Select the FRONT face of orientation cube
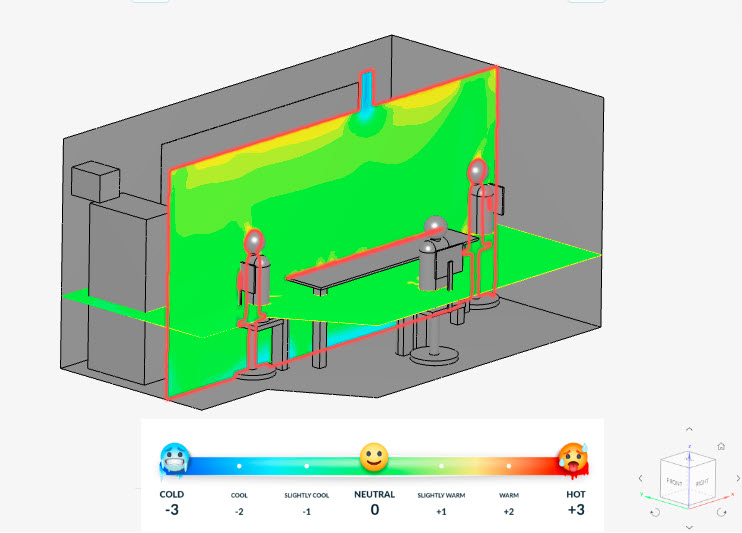742x533 pixels. pos(675,482)
